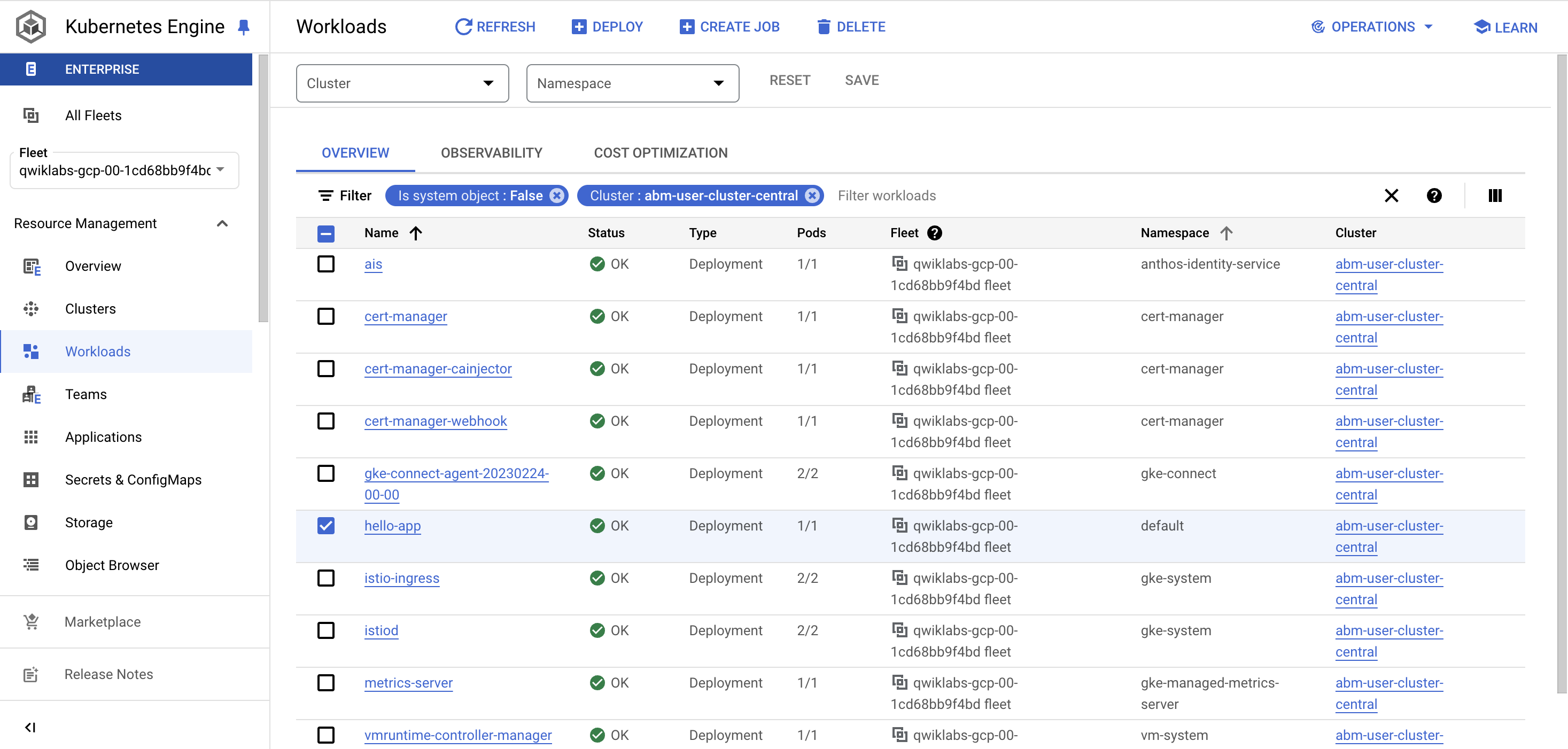The image size is (1568, 749).
Task: Select Enterprise in the sidebar
Action: pos(126,69)
